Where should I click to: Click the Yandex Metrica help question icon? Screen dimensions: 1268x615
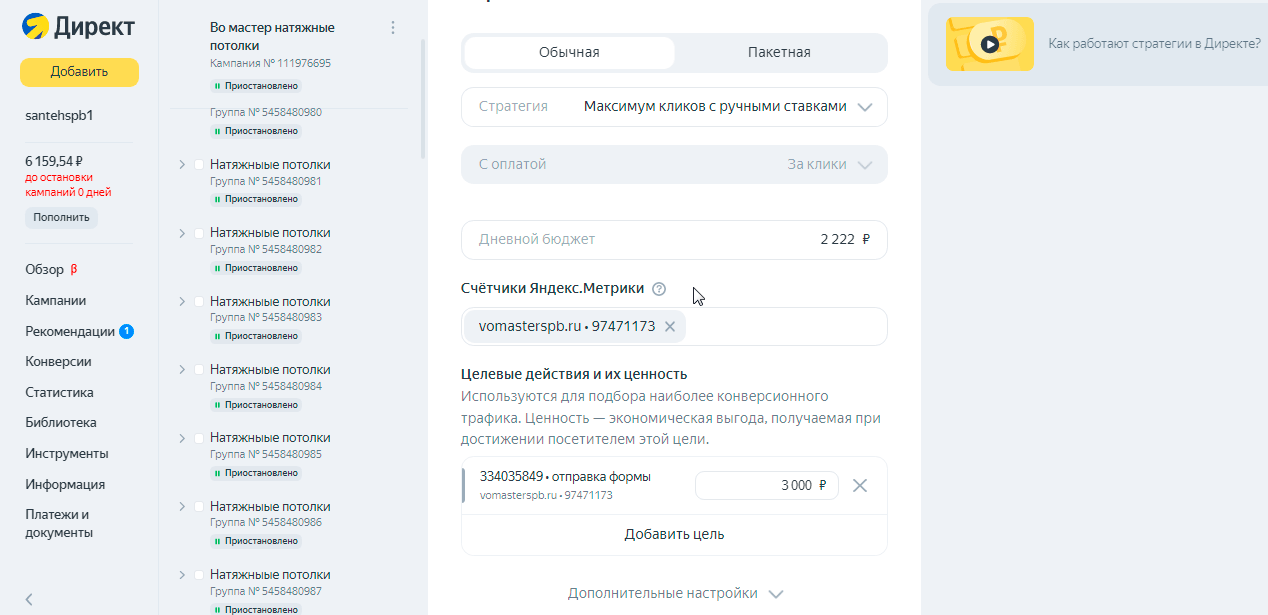(x=659, y=289)
